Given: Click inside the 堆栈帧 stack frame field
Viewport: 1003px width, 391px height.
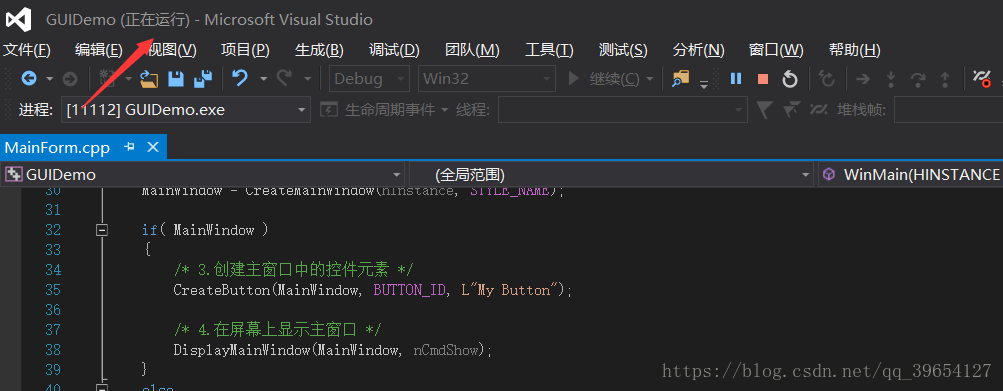Looking at the screenshot, I should pos(948,110).
